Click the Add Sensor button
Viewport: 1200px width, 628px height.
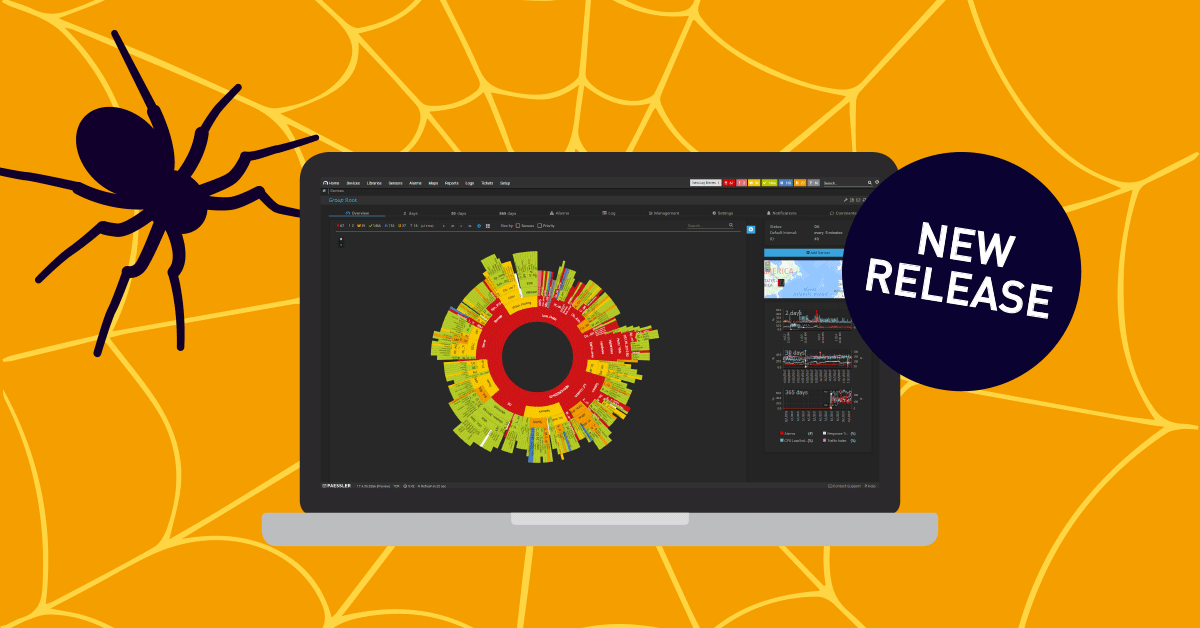(818, 253)
